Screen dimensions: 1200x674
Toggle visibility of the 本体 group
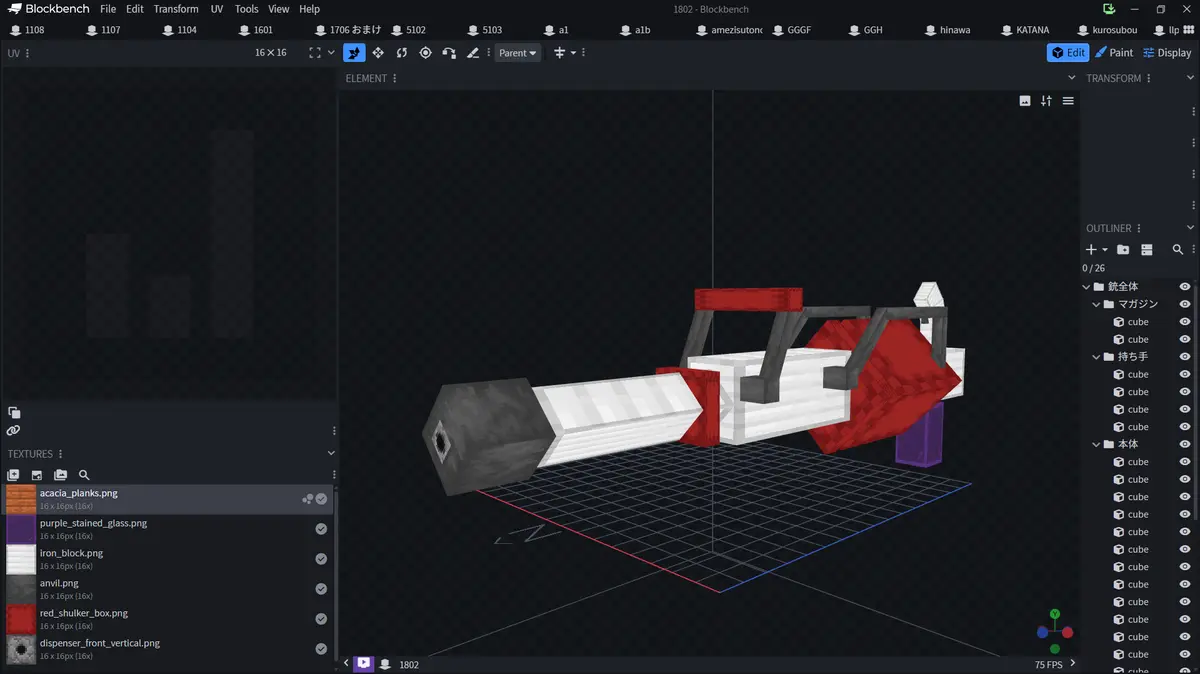point(1185,444)
